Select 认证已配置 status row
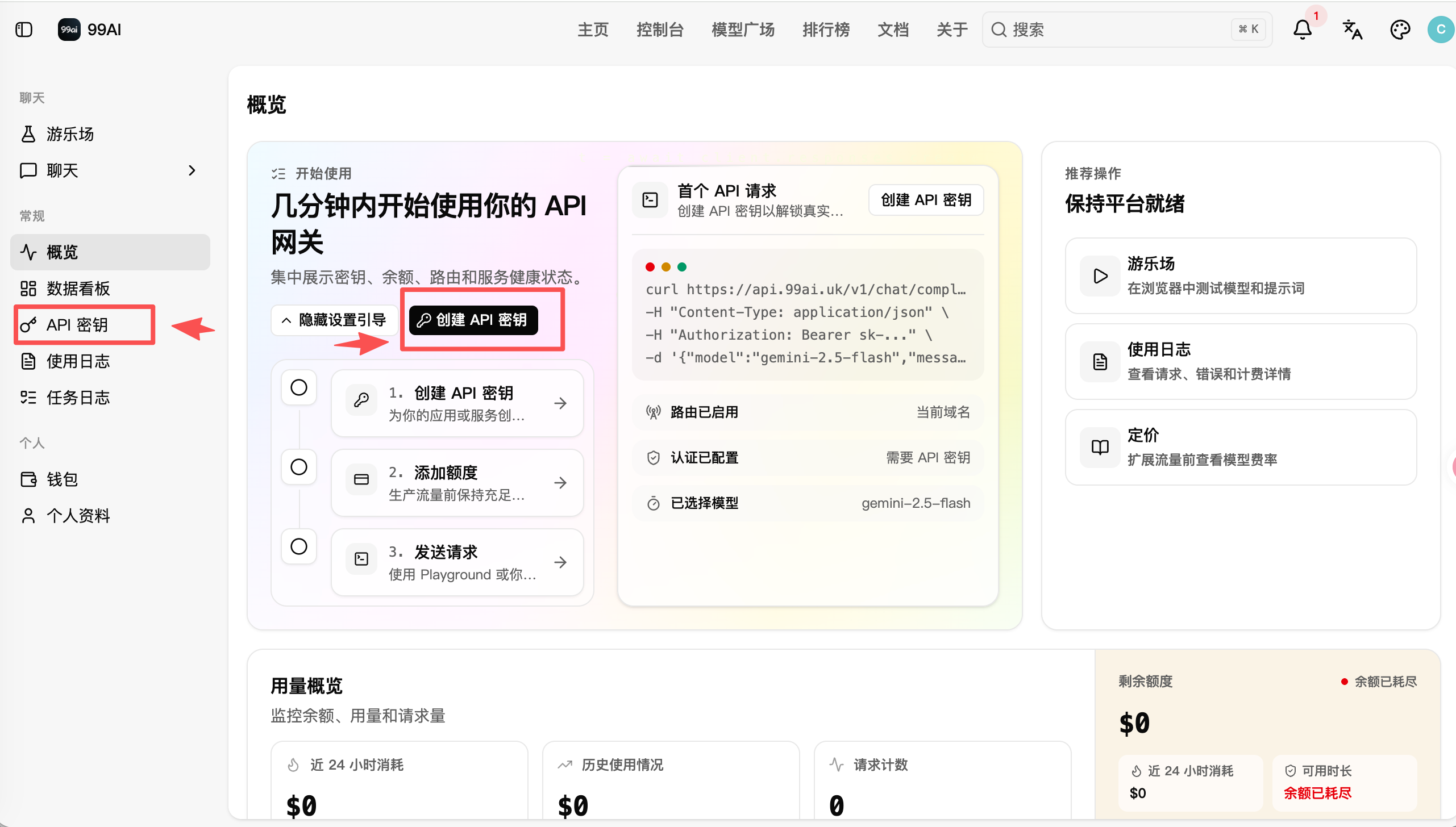 (x=808, y=458)
